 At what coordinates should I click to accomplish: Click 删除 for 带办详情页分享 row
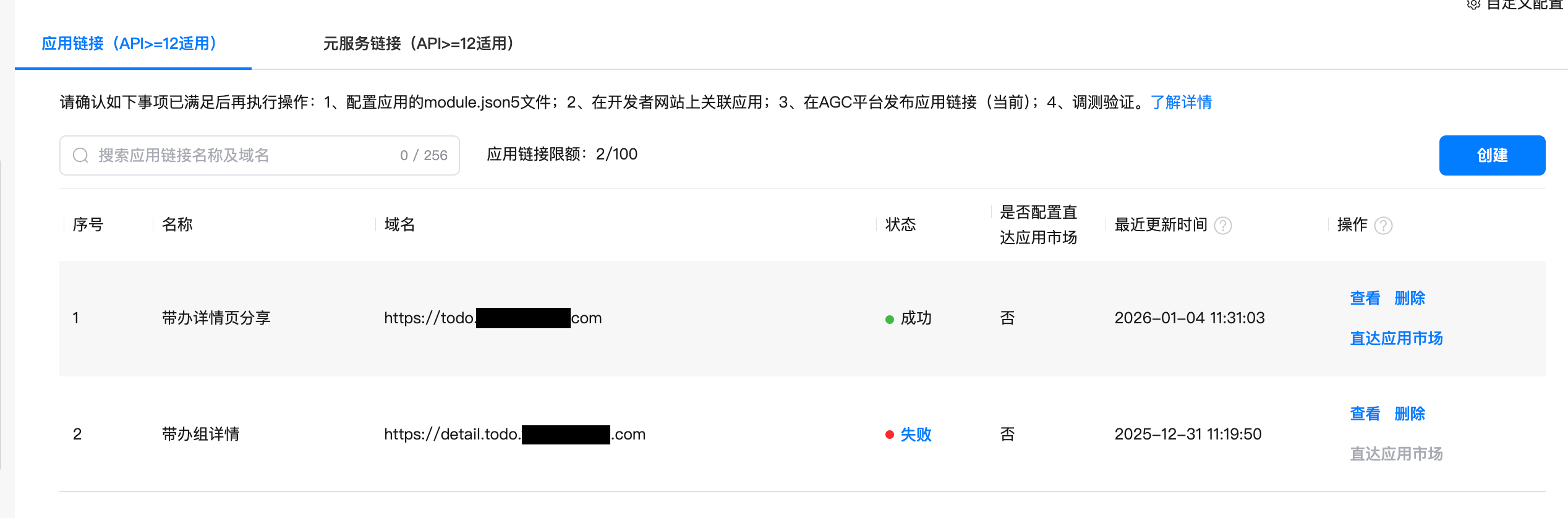click(x=1410, y=297)
